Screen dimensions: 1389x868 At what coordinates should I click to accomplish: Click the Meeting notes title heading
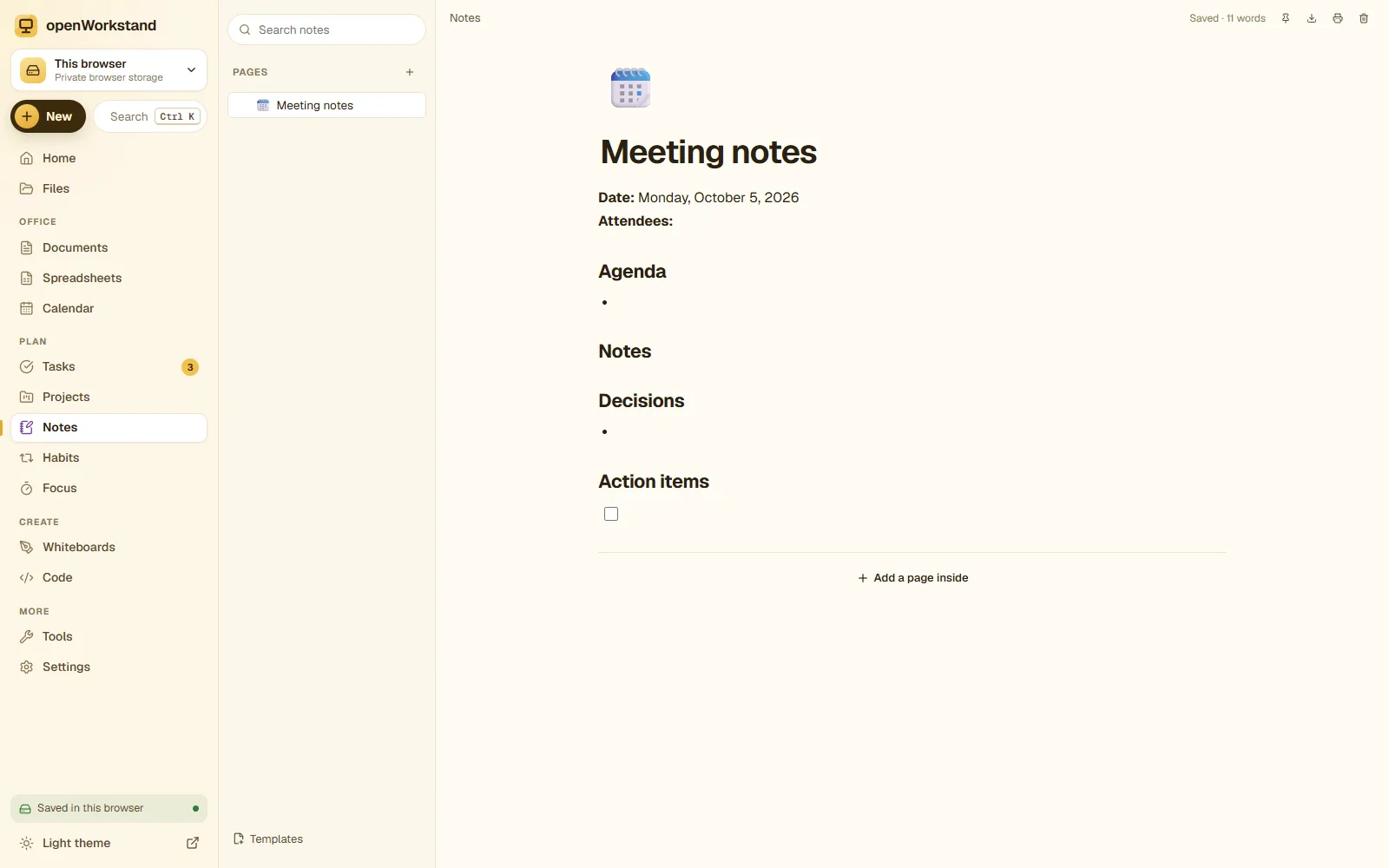[x=708, y=152]
